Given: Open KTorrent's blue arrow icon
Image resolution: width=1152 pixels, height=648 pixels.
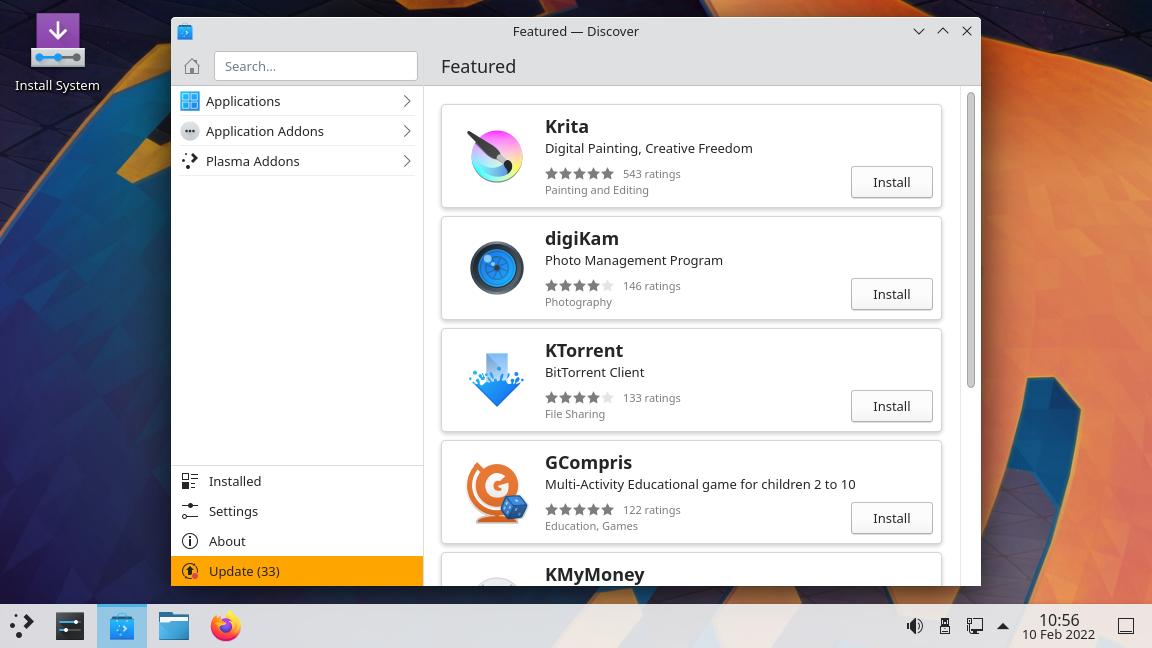Looking at the screenshot, I should coord(497,379).
